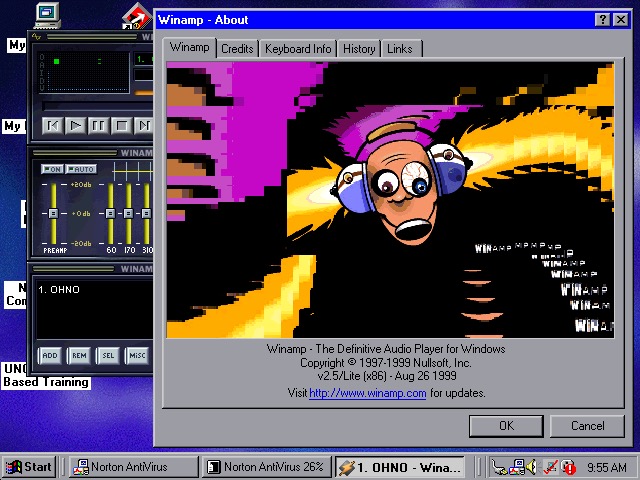Click the volume speaker tray icon

[531, 467]
